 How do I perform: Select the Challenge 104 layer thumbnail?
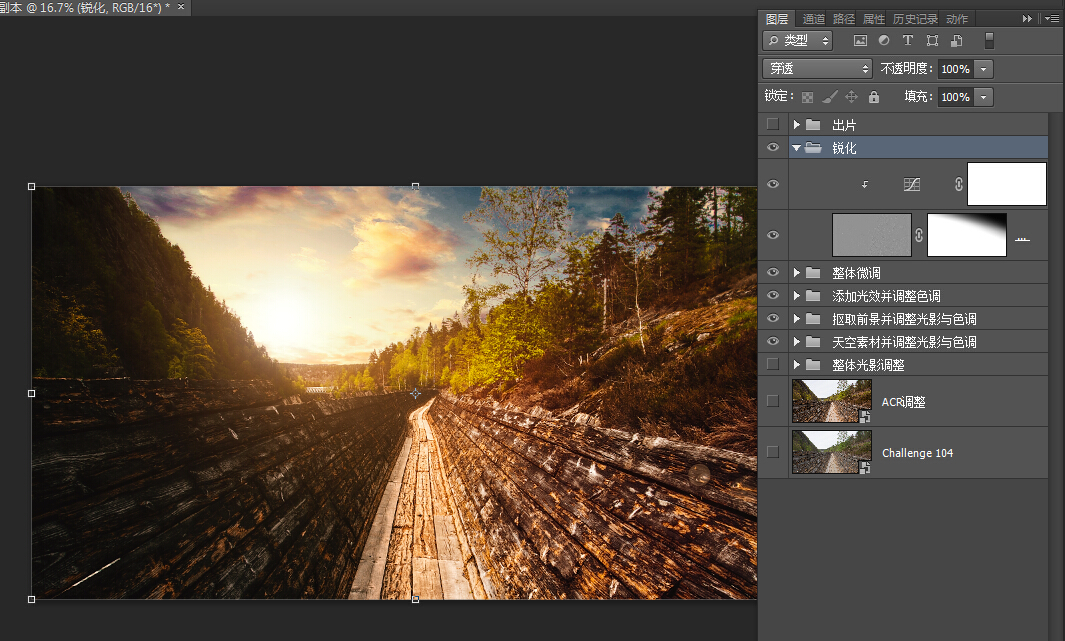pyautogui.click(x=832, y=452)
